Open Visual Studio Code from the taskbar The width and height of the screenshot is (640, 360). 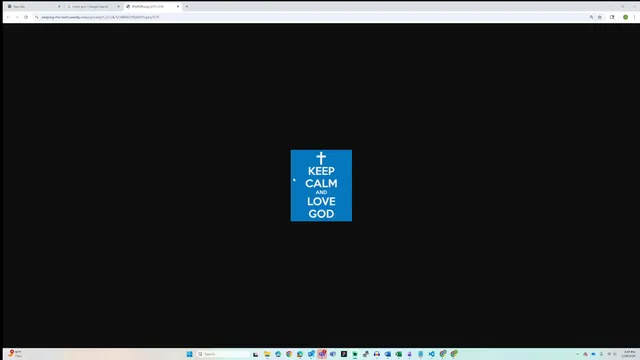point(431,354)
